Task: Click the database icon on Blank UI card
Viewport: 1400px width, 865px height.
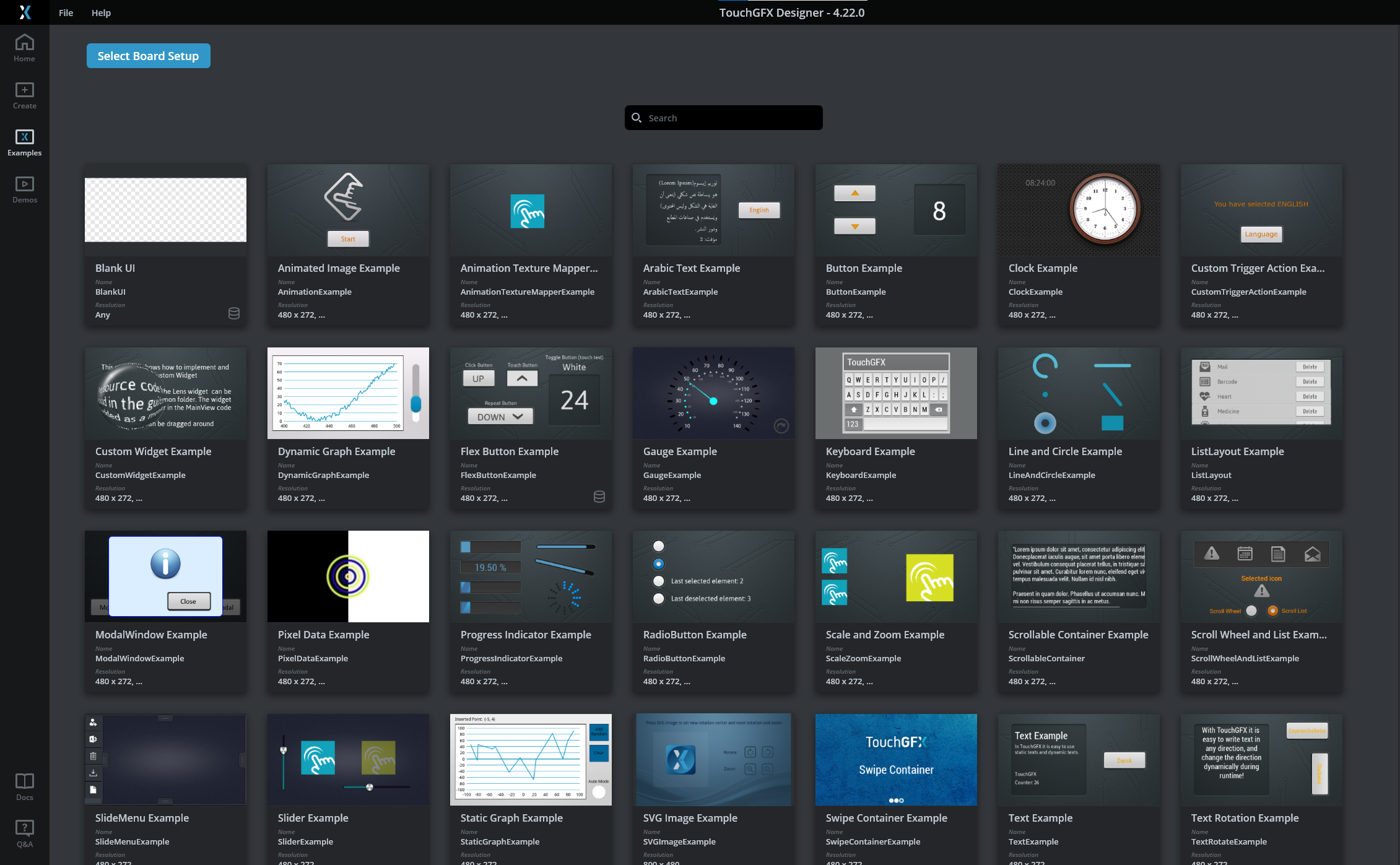Action: (234, 313)
